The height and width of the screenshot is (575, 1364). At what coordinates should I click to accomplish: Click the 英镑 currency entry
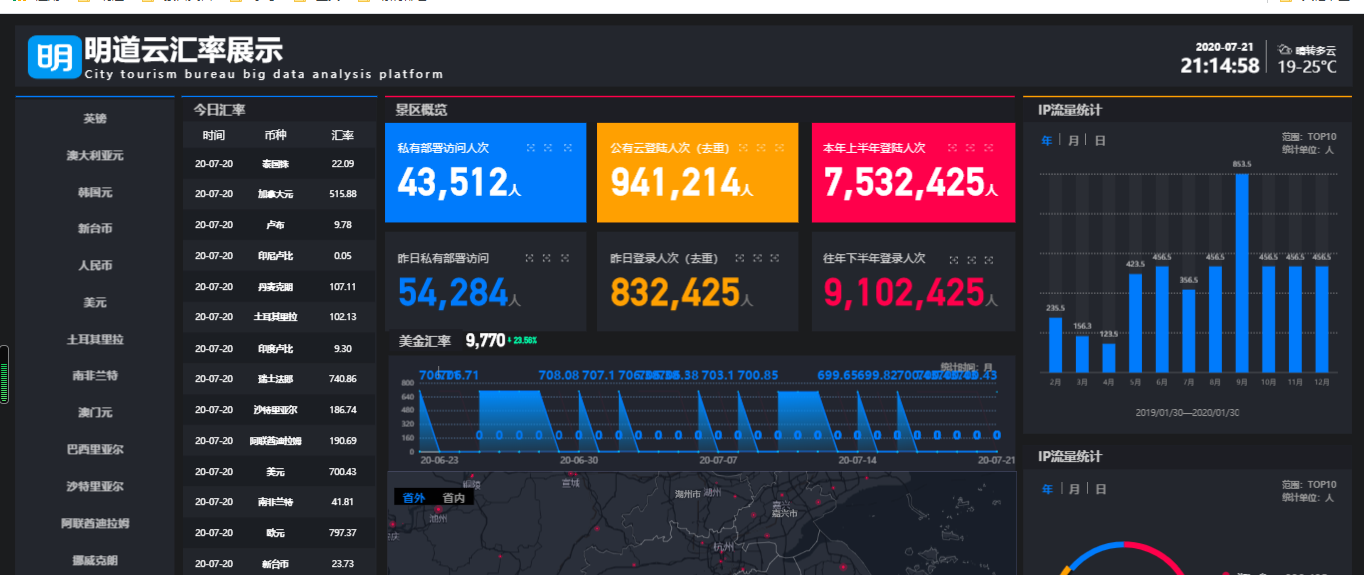pos(95,118)
